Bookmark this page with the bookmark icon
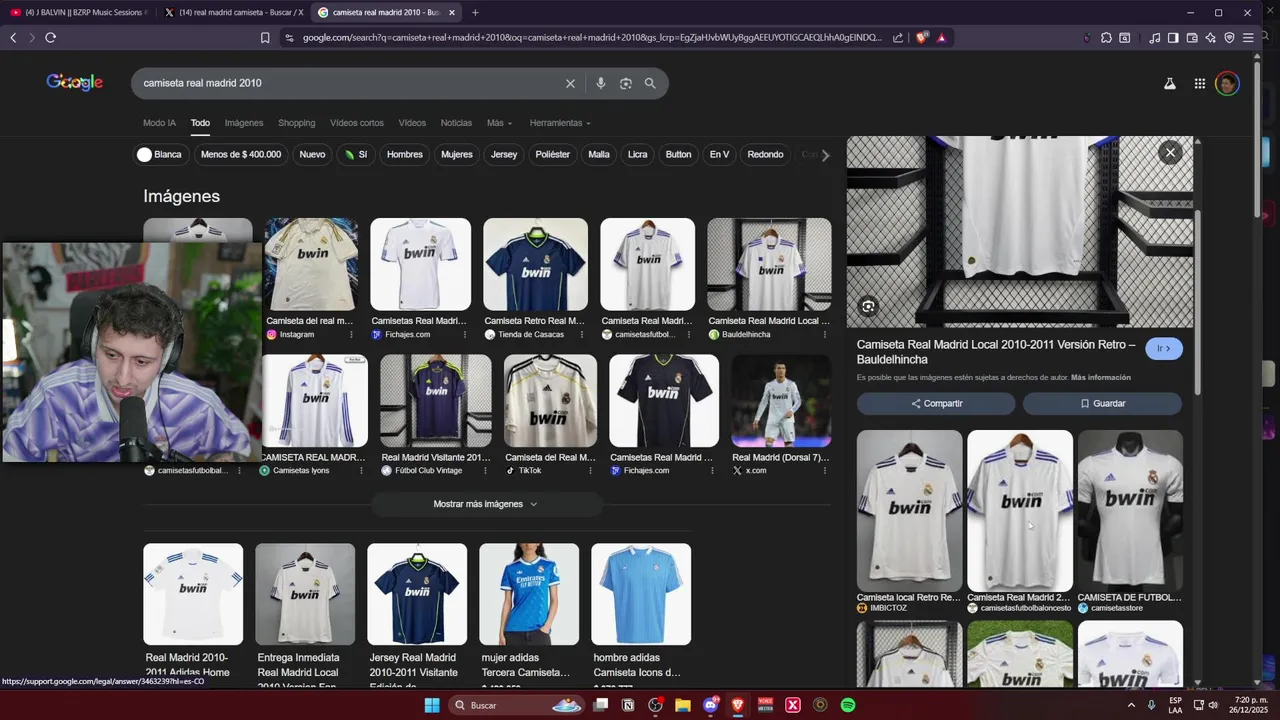 pos(265,38)
